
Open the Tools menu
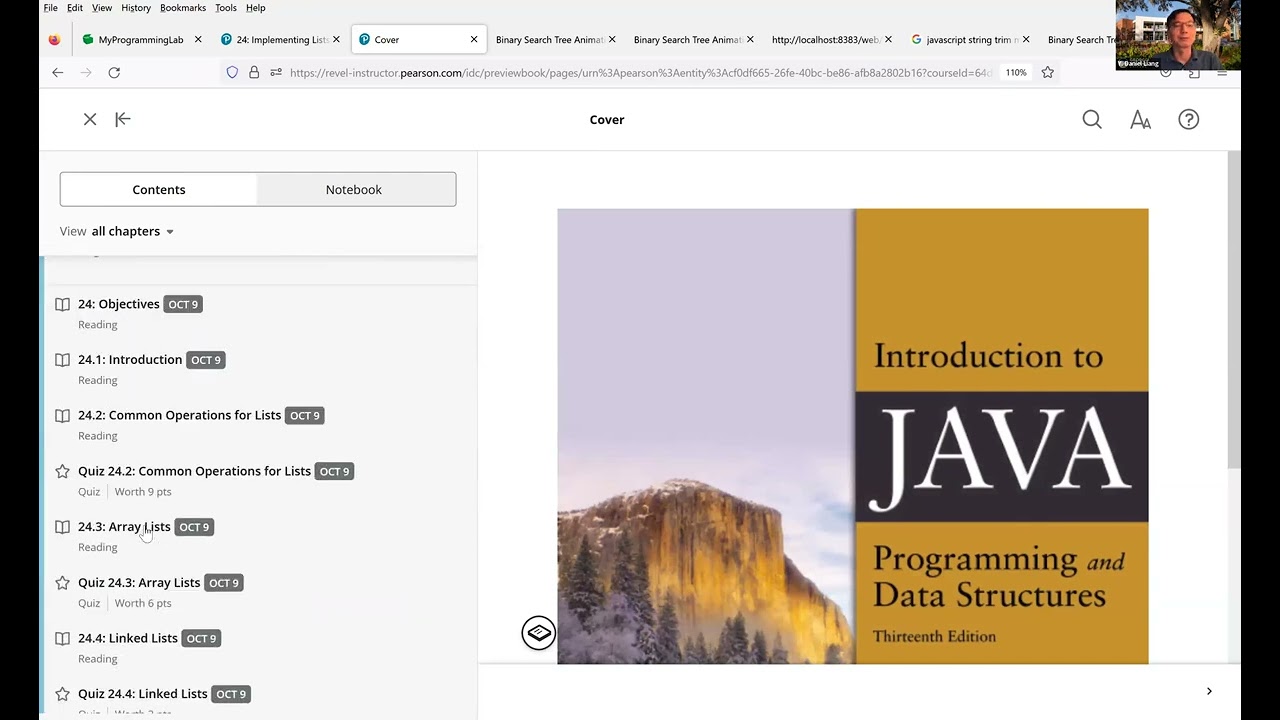(226, 8)
